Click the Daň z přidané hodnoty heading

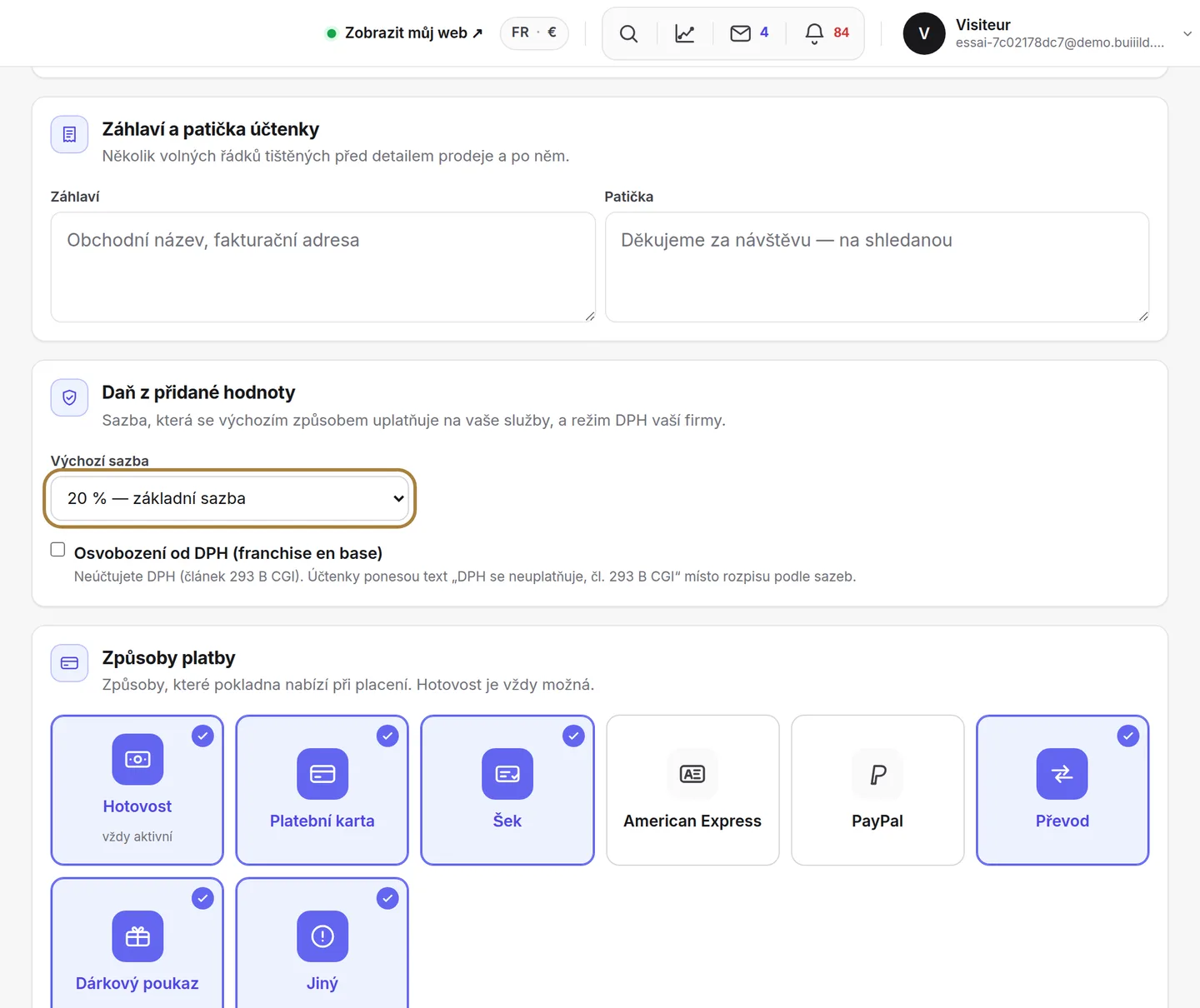pos(198,392)
